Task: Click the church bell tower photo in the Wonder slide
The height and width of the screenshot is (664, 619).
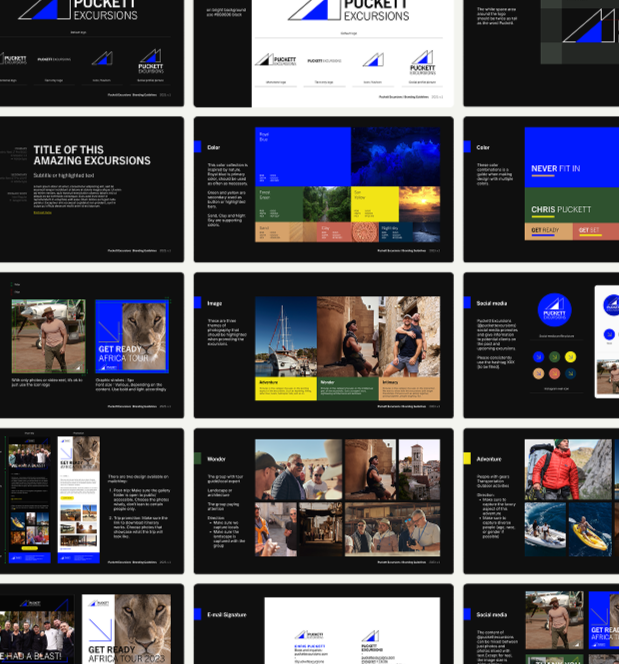Action: pos(419,470)
